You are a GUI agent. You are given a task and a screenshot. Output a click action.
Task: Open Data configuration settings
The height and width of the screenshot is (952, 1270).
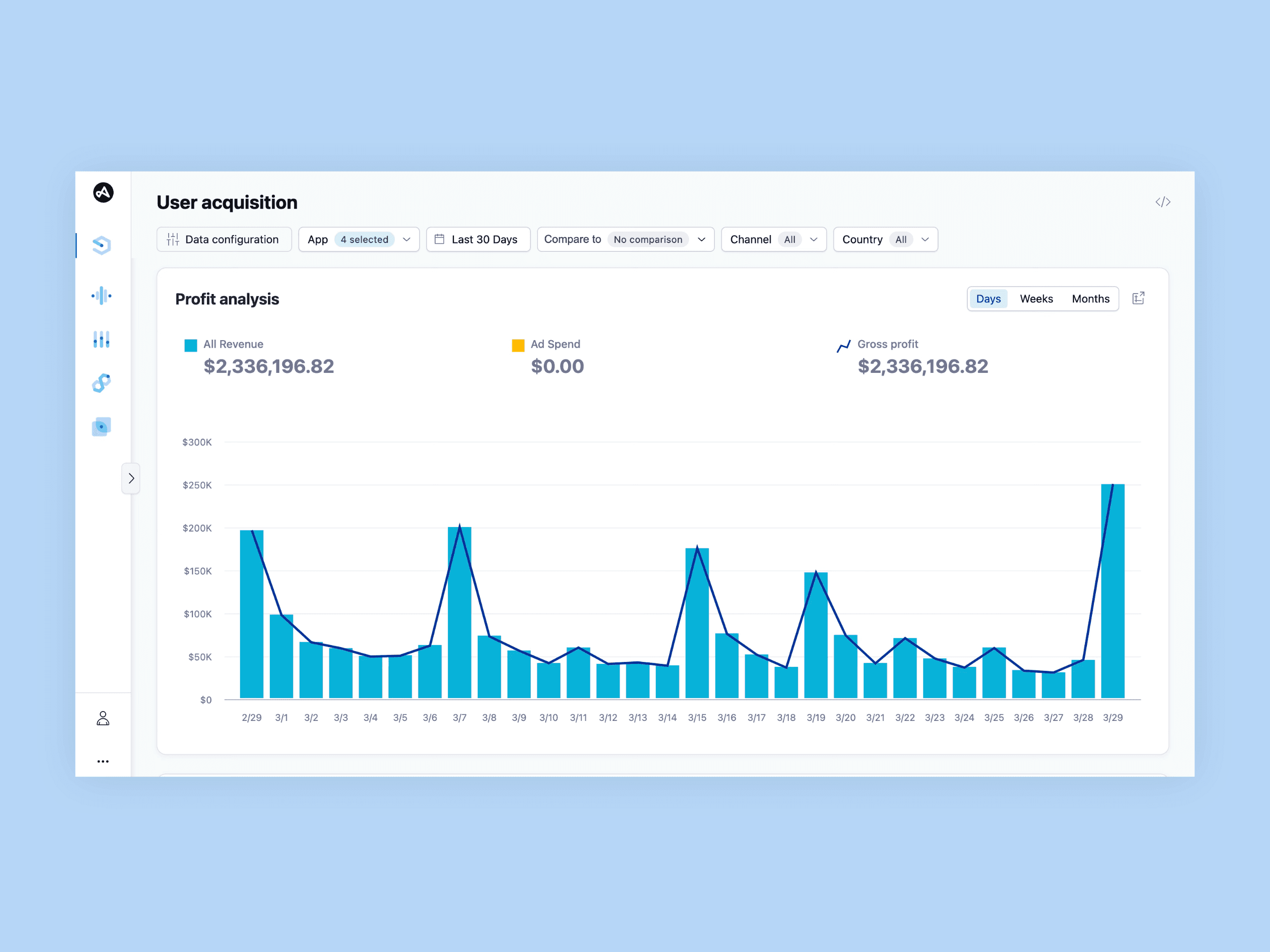[224, 239]
